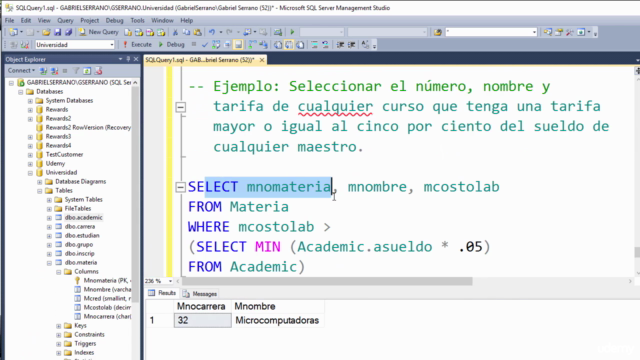Open the View menu

tap(44, 20)
